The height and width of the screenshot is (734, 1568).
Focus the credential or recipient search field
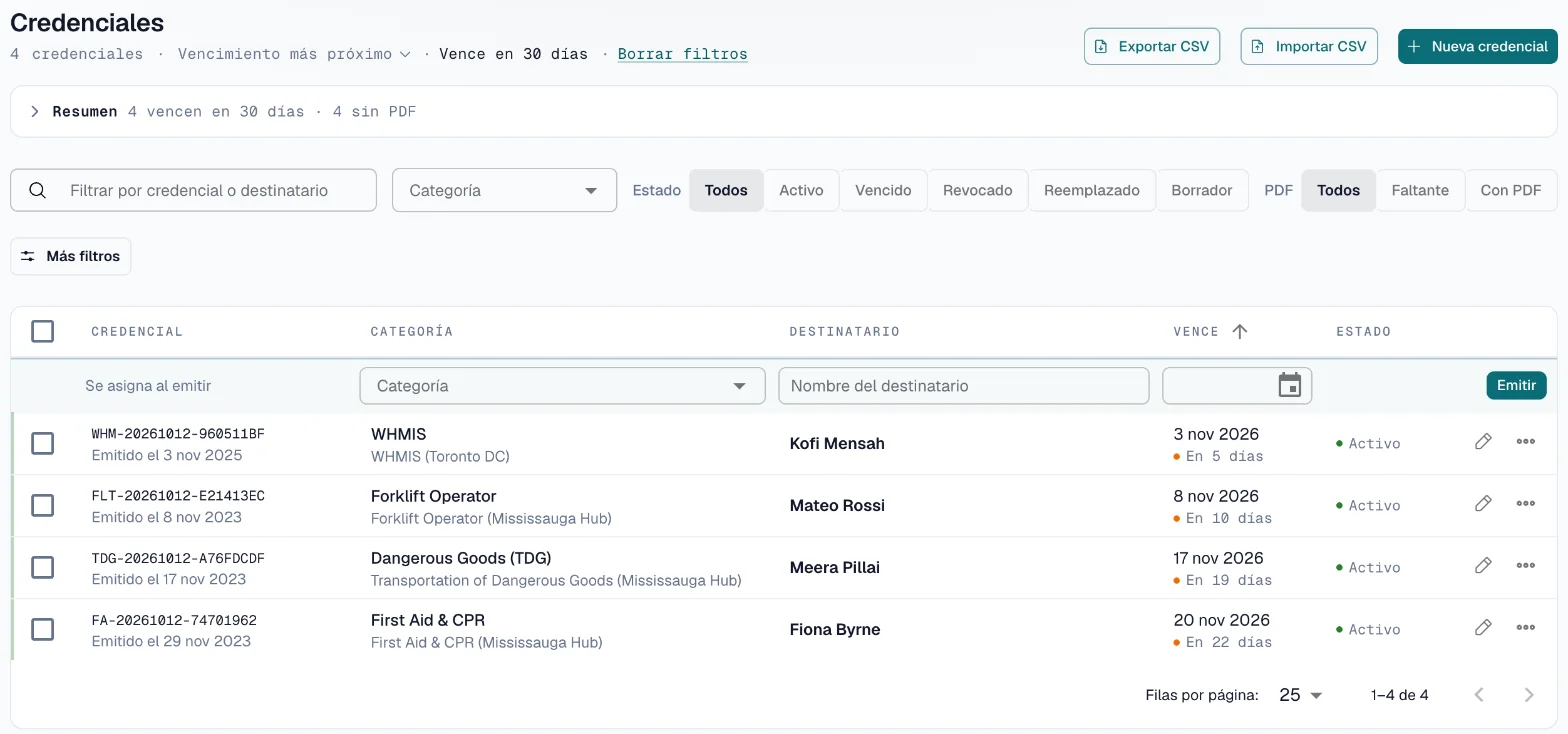(193, 190)
